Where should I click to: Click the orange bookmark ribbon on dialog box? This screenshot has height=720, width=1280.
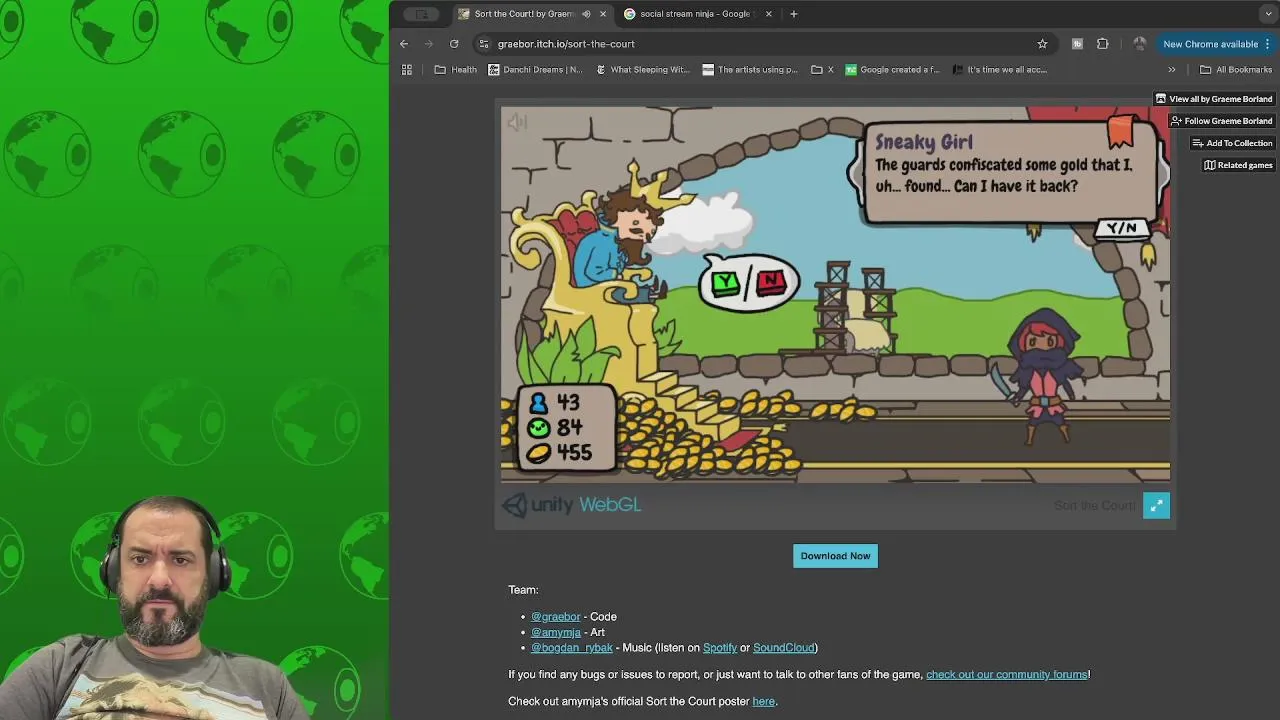1121,132
